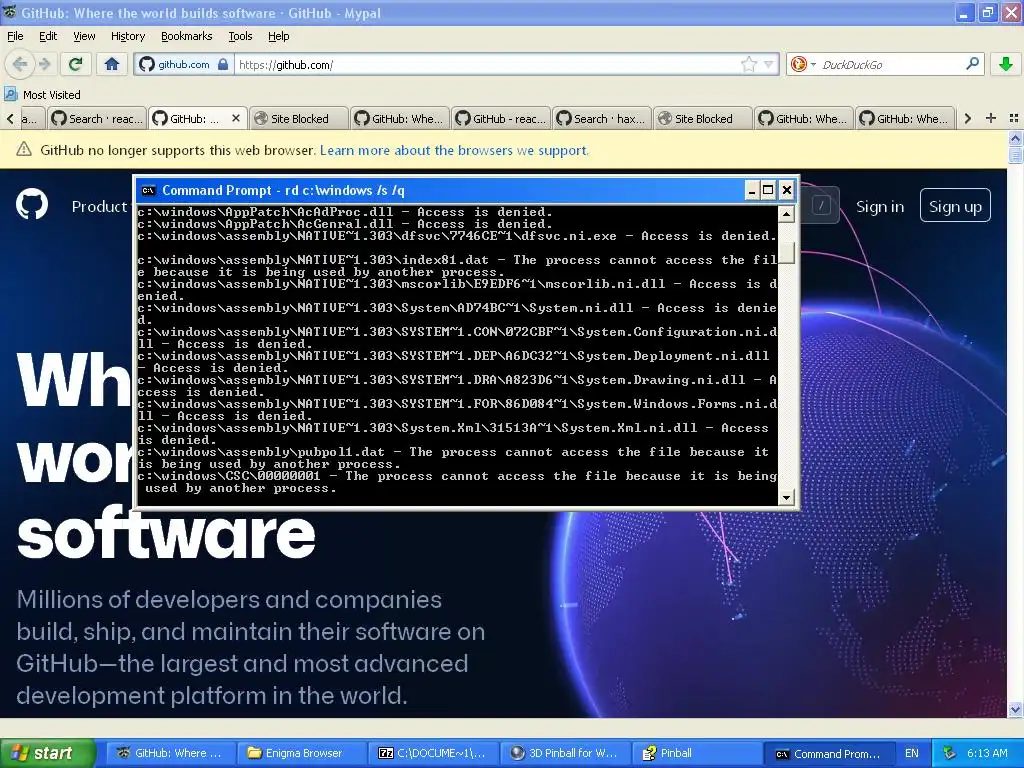The image size is (1024, 768).
Task: Switch to Pinball taskbar item
Action: click(697, 753)
